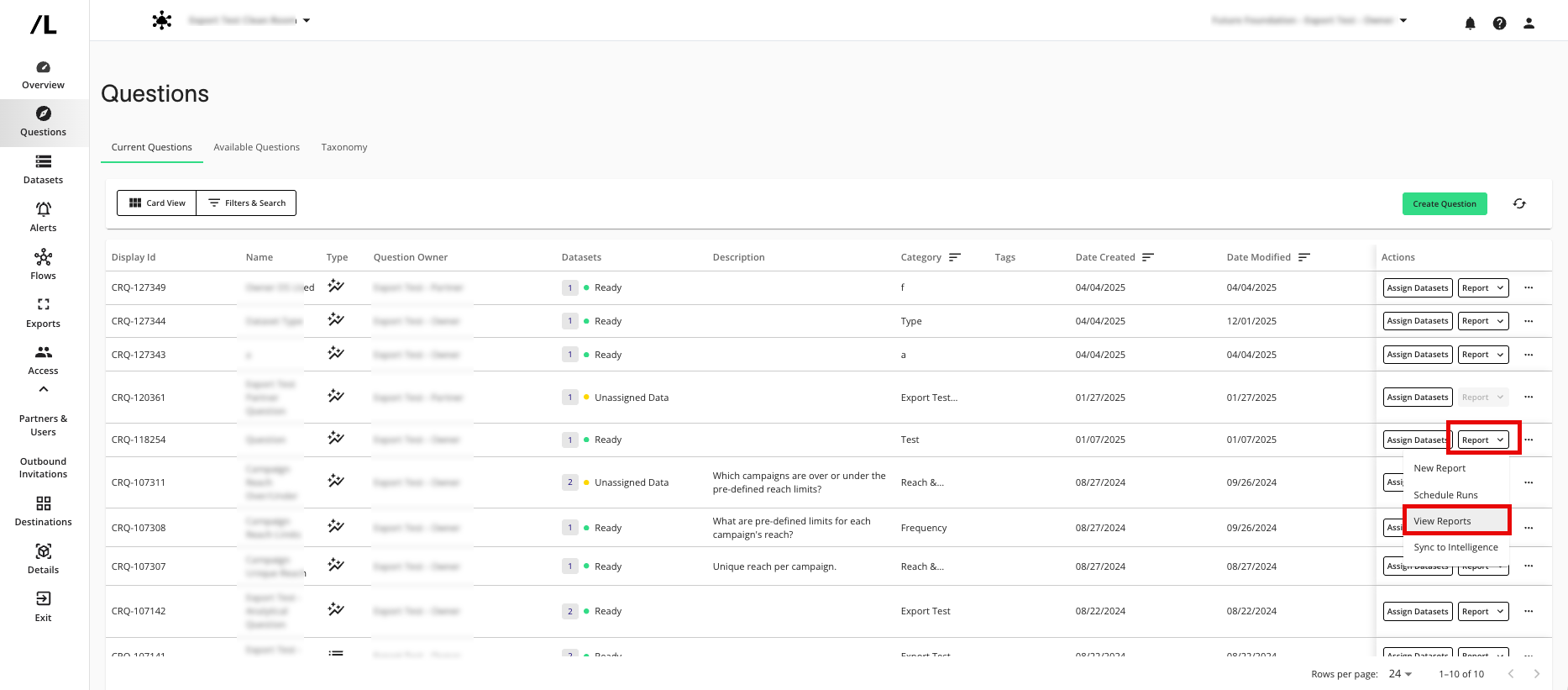Open Report dropdown for CRQ-127349
Viewport: 1568px width, 690px height.
coord(1483,287)
